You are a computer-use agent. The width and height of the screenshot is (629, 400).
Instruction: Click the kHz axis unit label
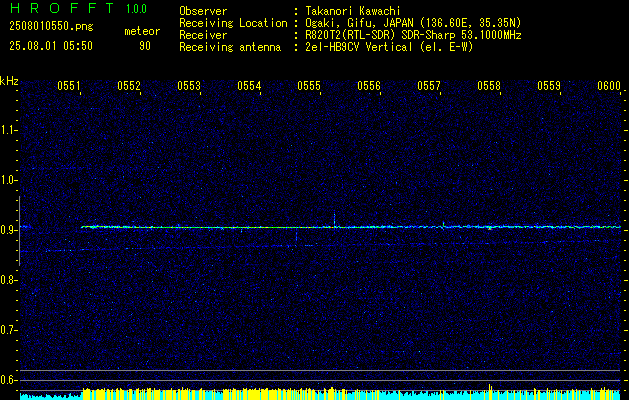[9, 81]
